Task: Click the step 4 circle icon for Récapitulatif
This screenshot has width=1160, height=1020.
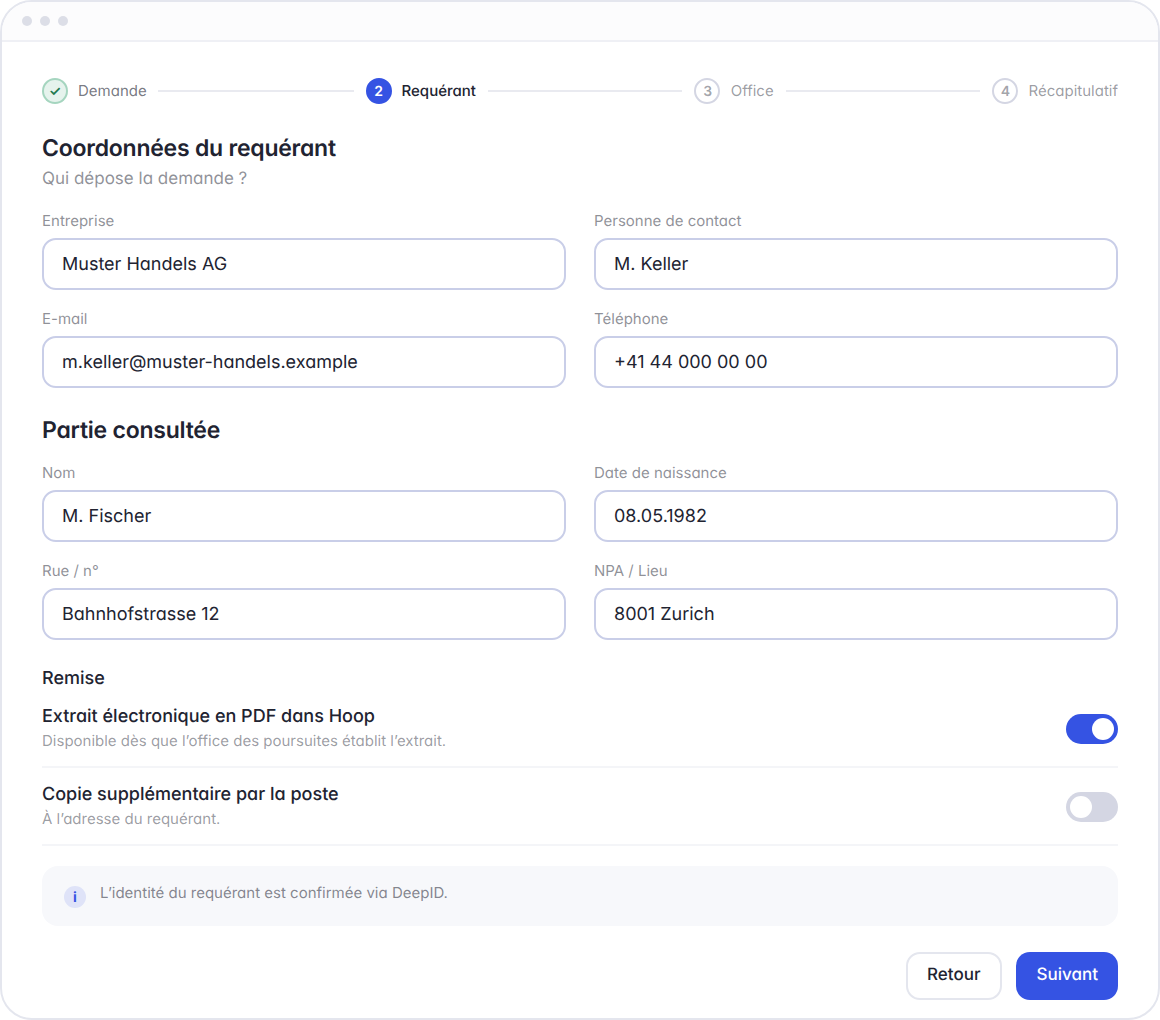Action: pyautogui.click(x=1005, y=91)
